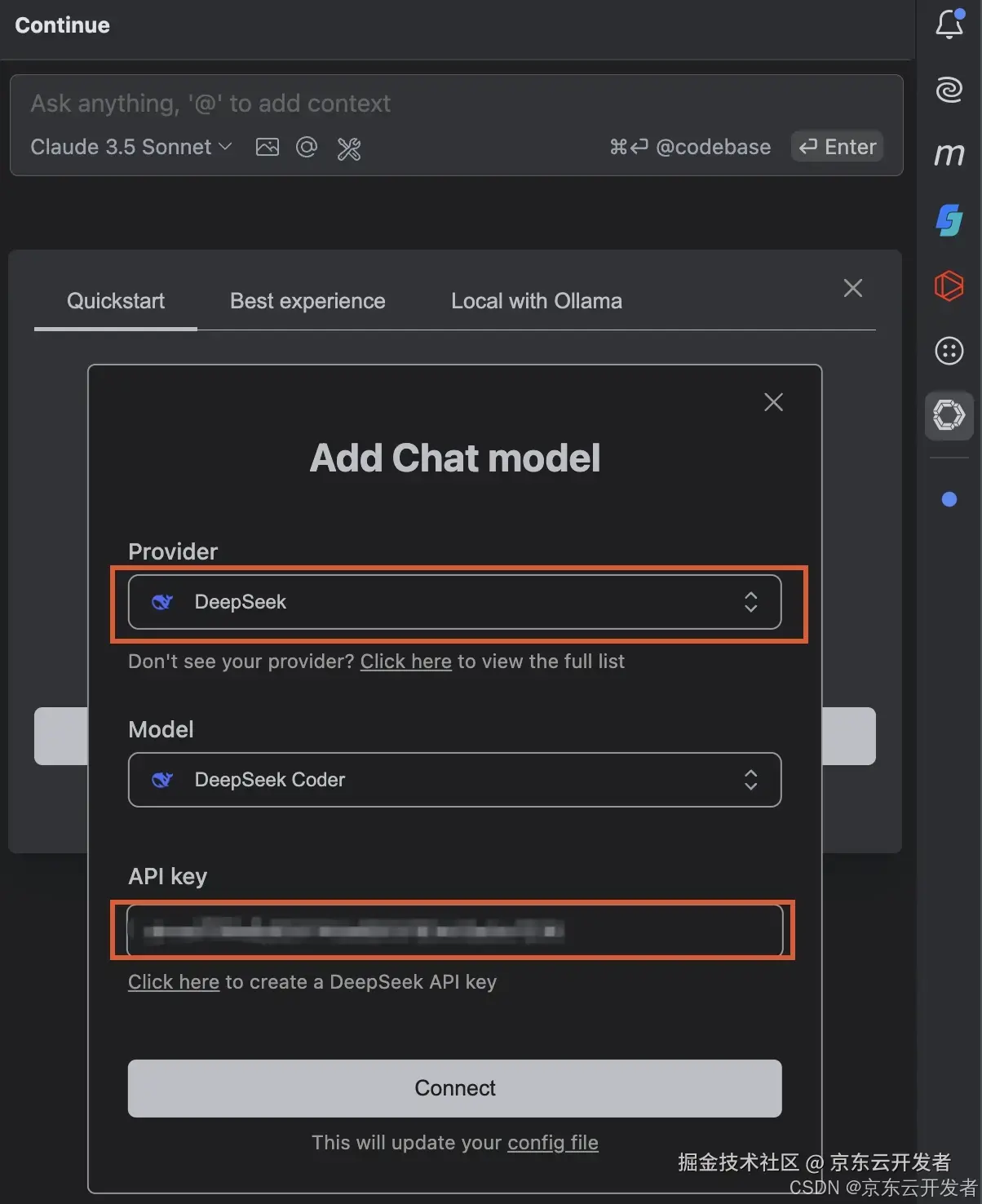This screenshot has height=1204, width=982.
Task: Click the @codebase shortcut button
Action: pos(690,147)
